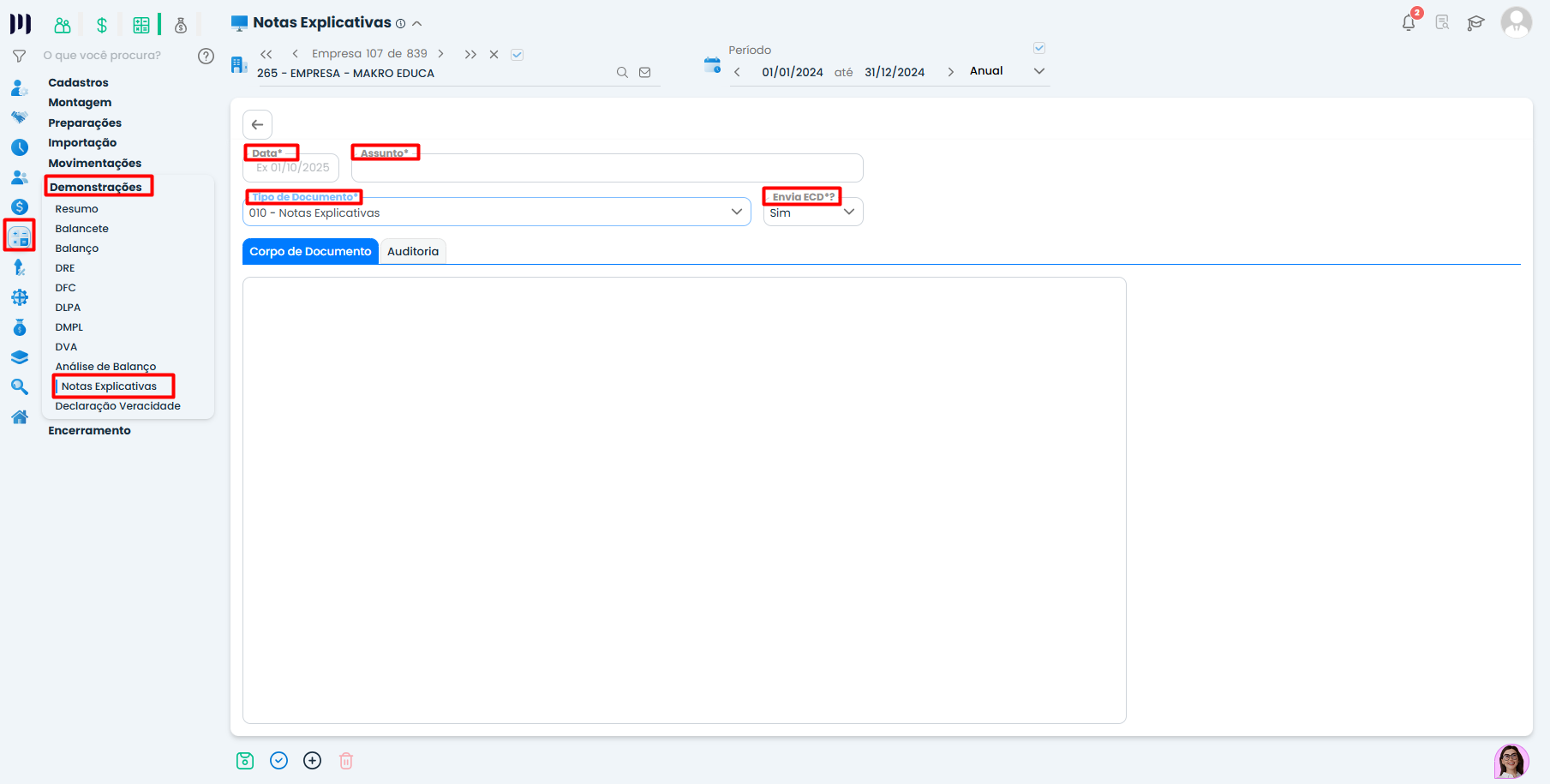Viewport: 1550px width, 784px height.
Task: Switch to the Auditoria tab
Action: tap(413, 251)
